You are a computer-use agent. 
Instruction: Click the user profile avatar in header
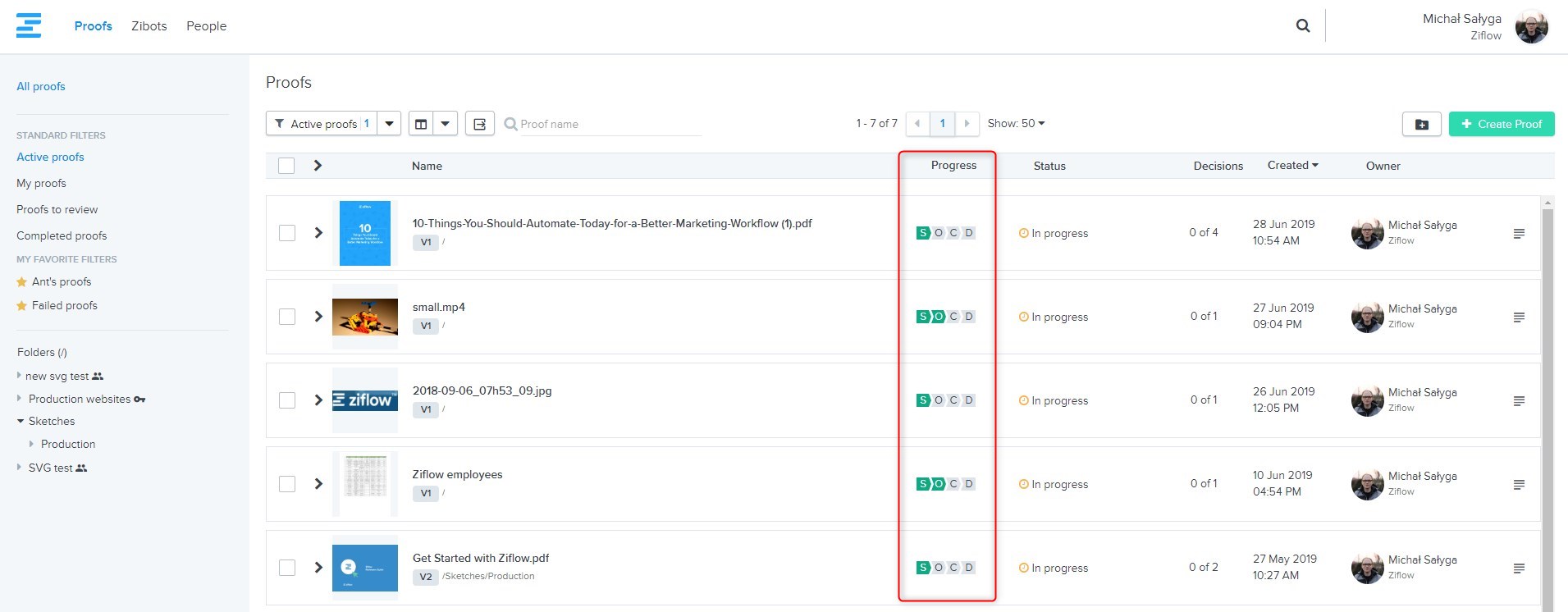click(1531, 27)
